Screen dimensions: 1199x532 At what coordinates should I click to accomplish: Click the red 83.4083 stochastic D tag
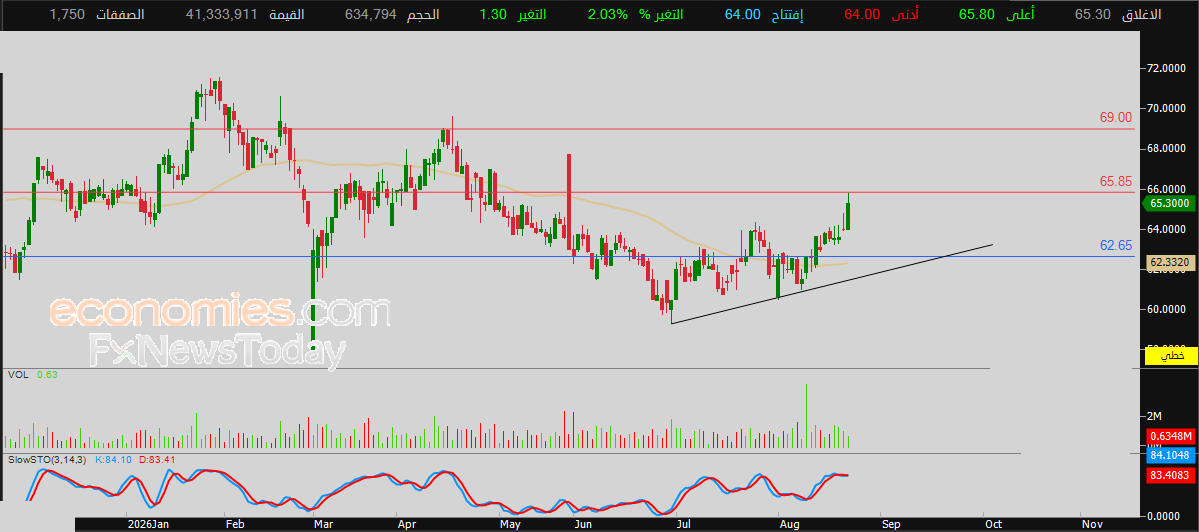pyautogui.click(x=1171, y=475)
